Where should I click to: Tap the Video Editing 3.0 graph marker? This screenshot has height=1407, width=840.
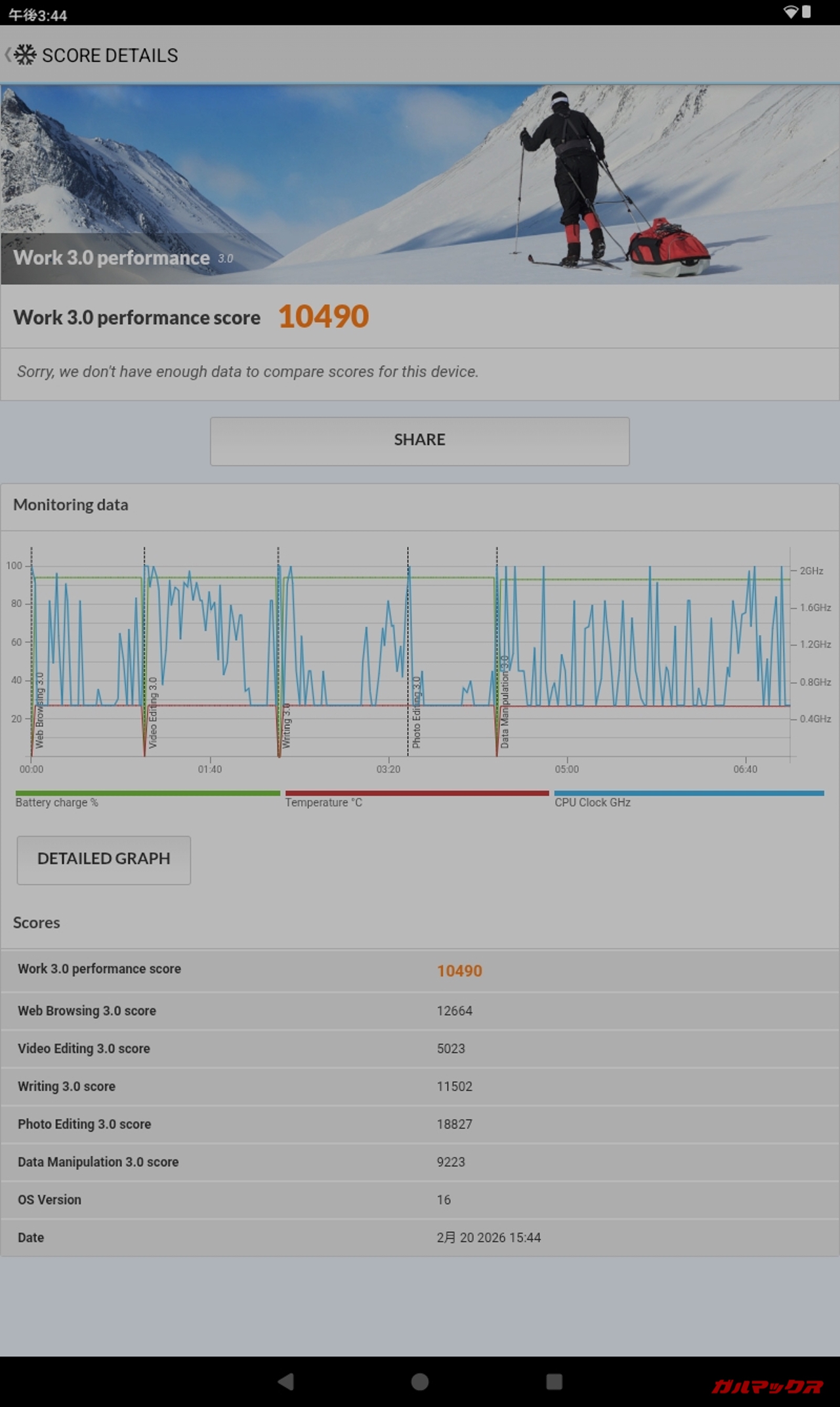(152, 713)
